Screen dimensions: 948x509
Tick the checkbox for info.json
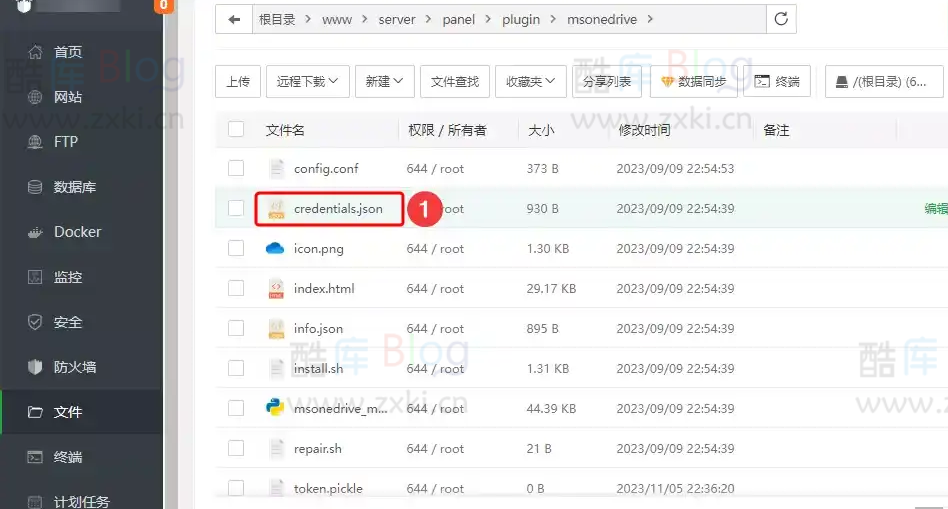coord(236,328)
